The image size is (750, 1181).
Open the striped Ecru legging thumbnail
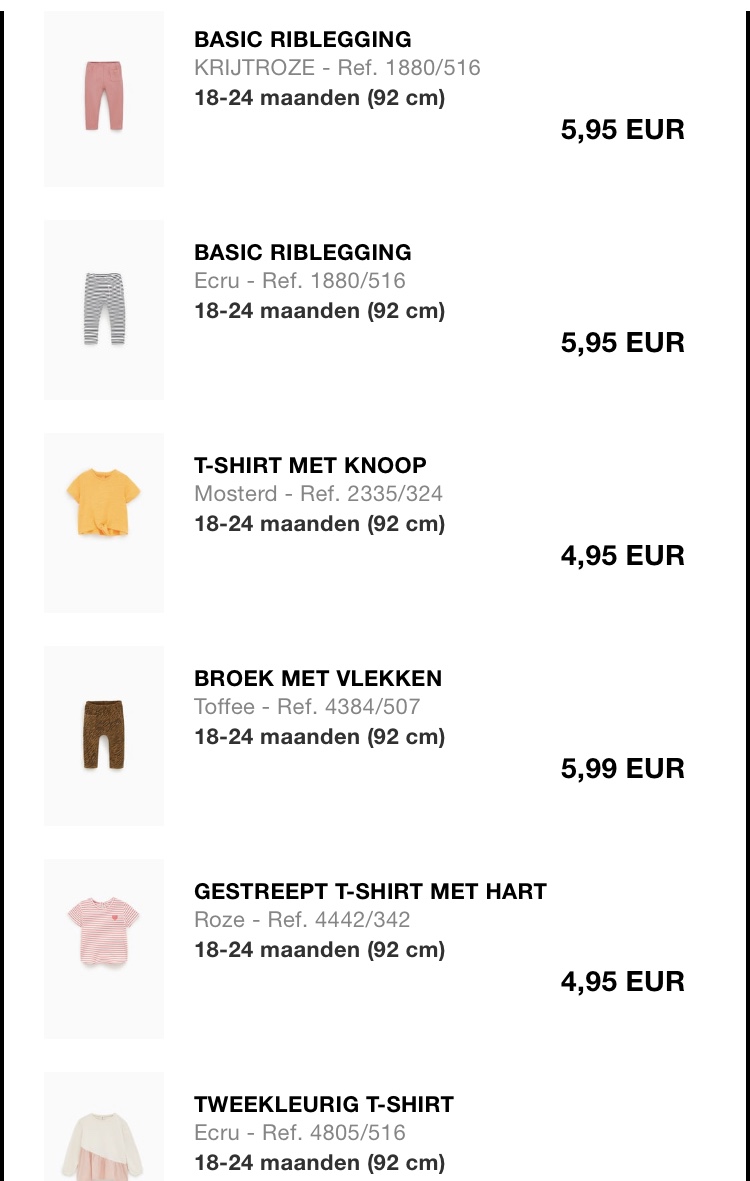coord(104,310)
